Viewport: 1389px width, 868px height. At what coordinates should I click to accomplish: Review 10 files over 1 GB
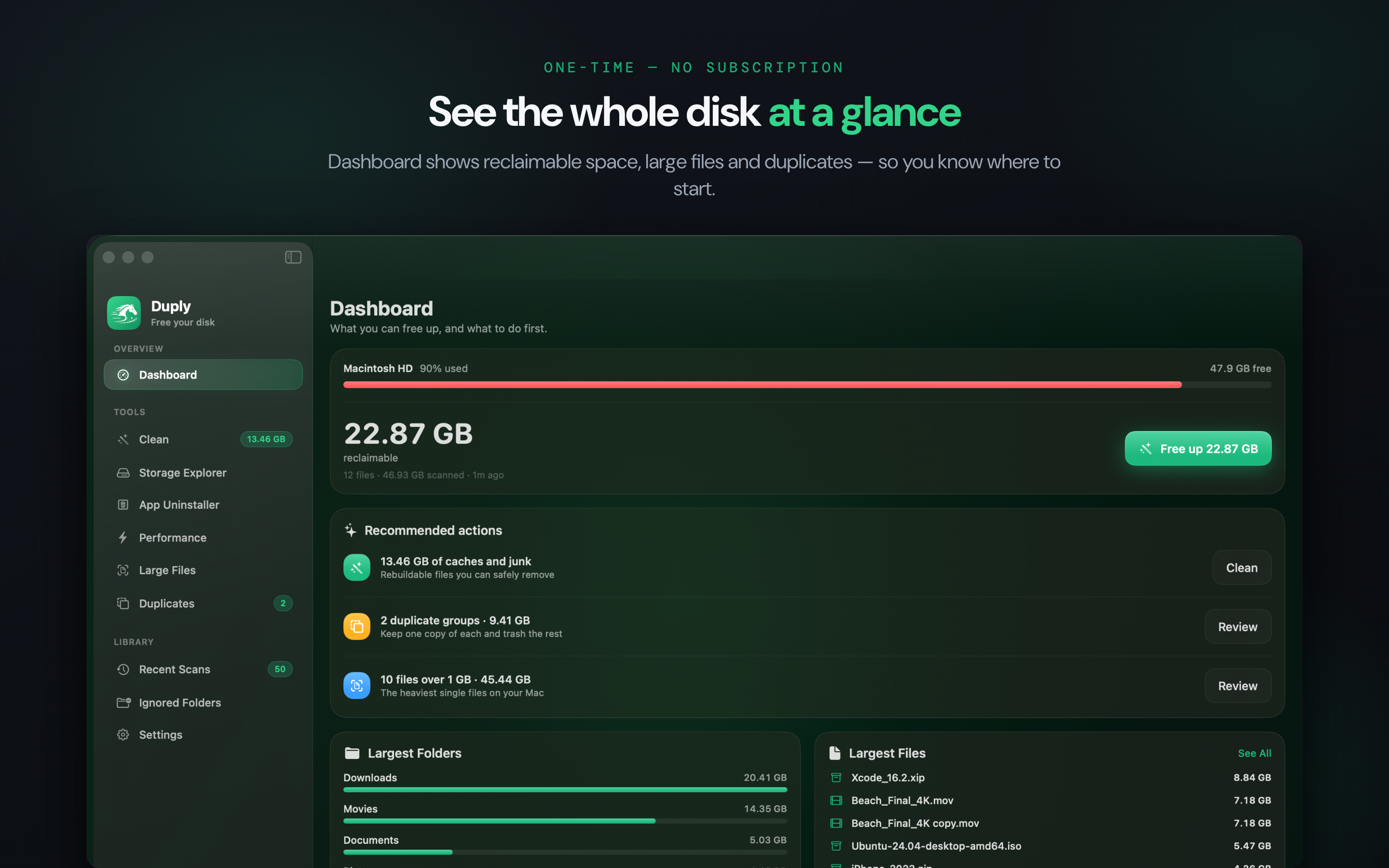(1238, 686)
